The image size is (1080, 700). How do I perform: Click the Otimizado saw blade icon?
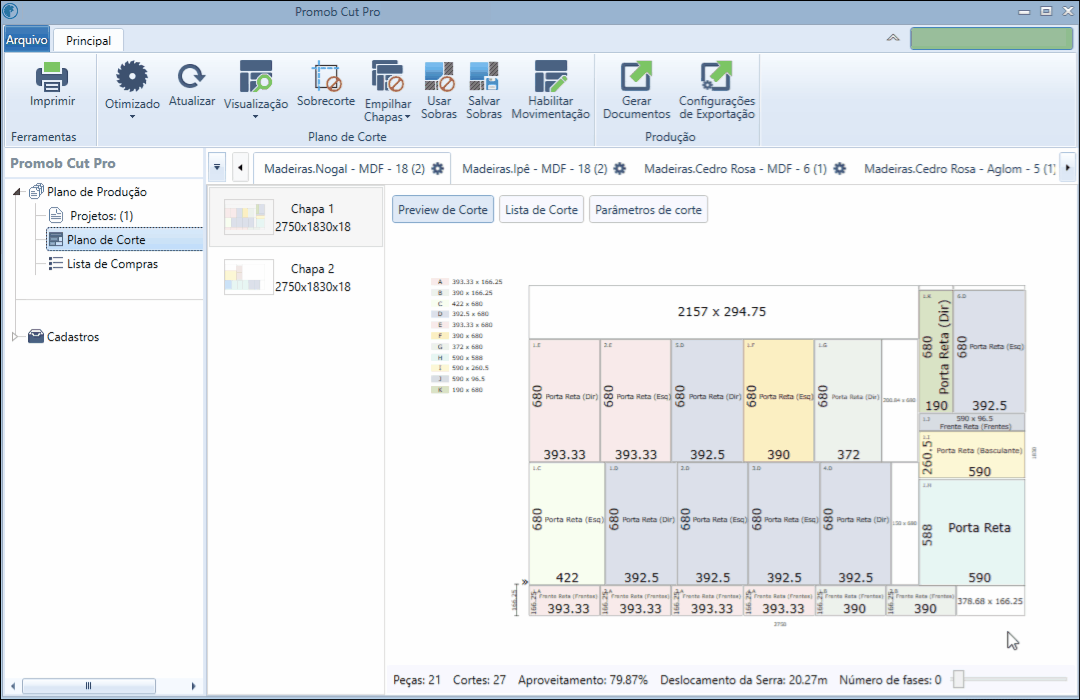132,76
